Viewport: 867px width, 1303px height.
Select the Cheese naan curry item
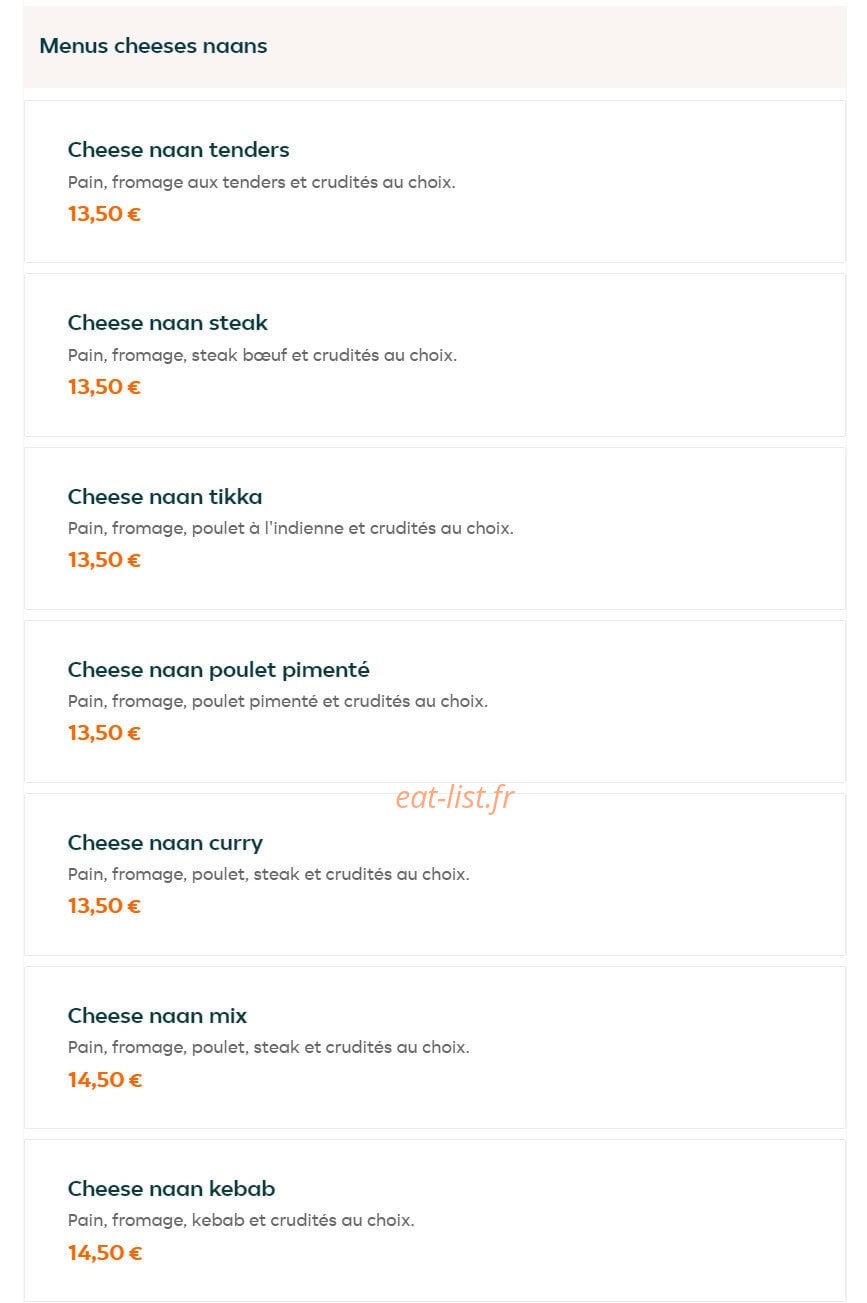434,874
